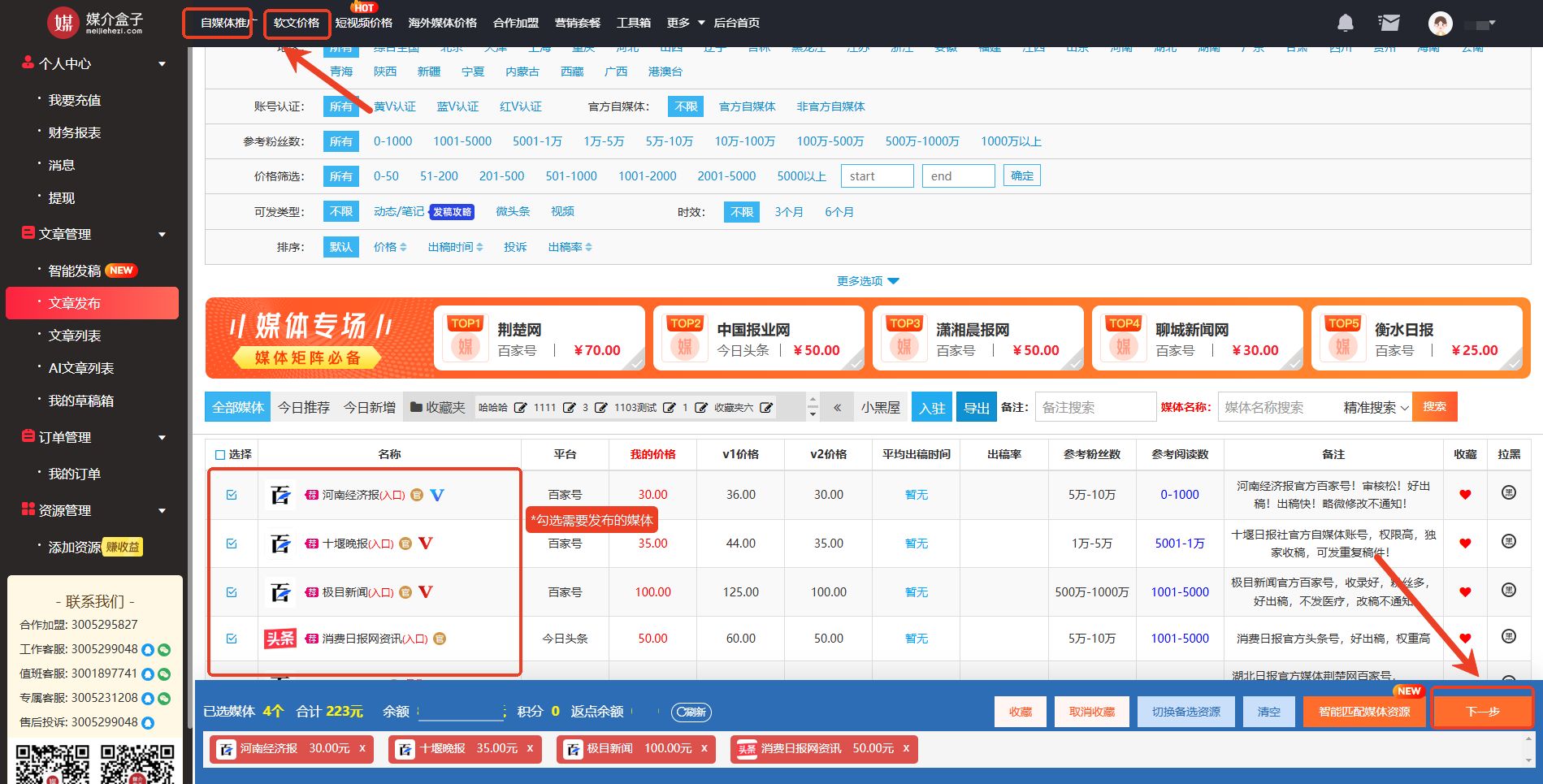Image resolution: width=1543 pixels, height=784 pixels.
Task: Uncheck the 消费日报网资讯 row checkbox
Action: [232, 639]
